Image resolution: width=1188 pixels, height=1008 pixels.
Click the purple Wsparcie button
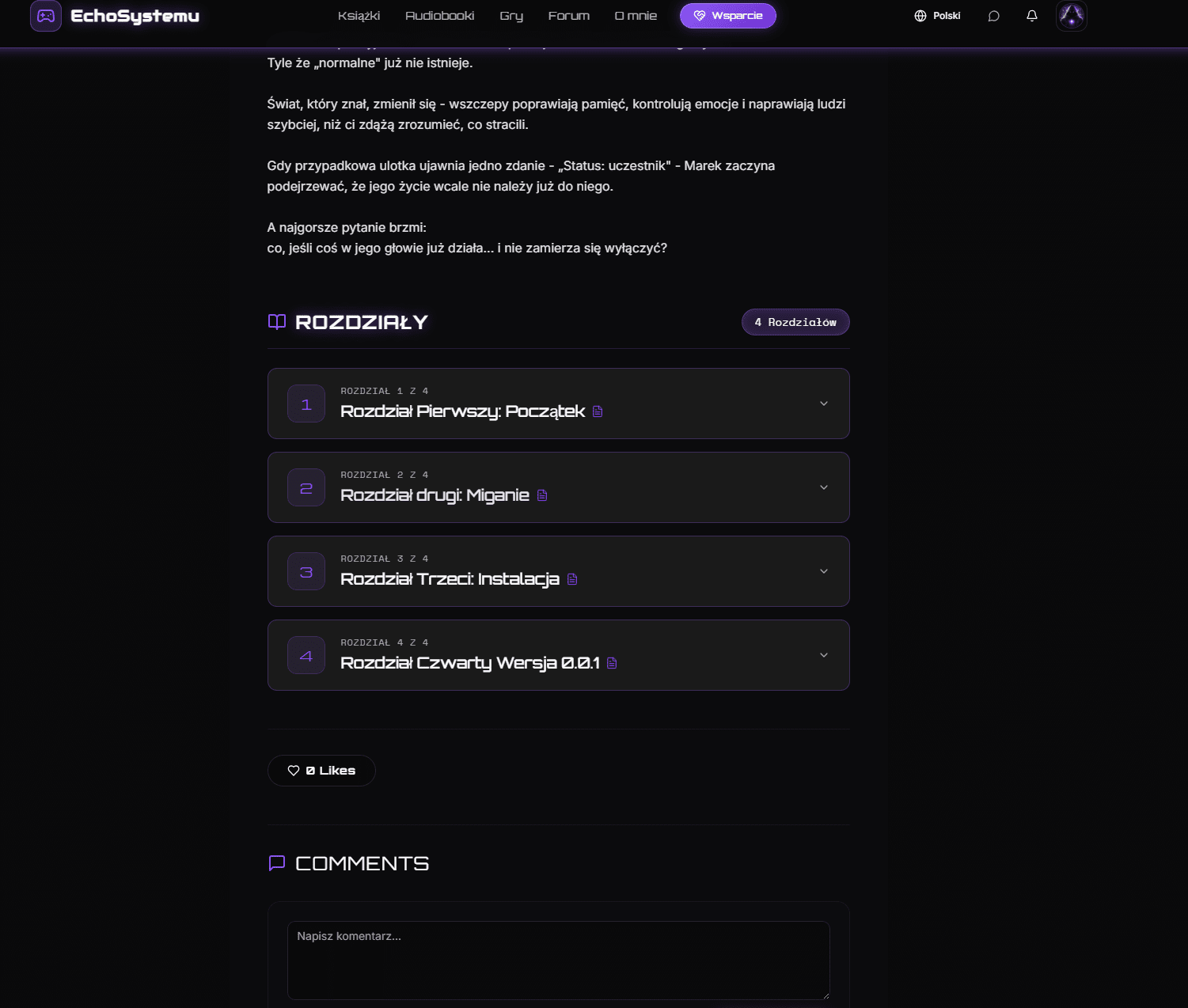pos(727,16)
